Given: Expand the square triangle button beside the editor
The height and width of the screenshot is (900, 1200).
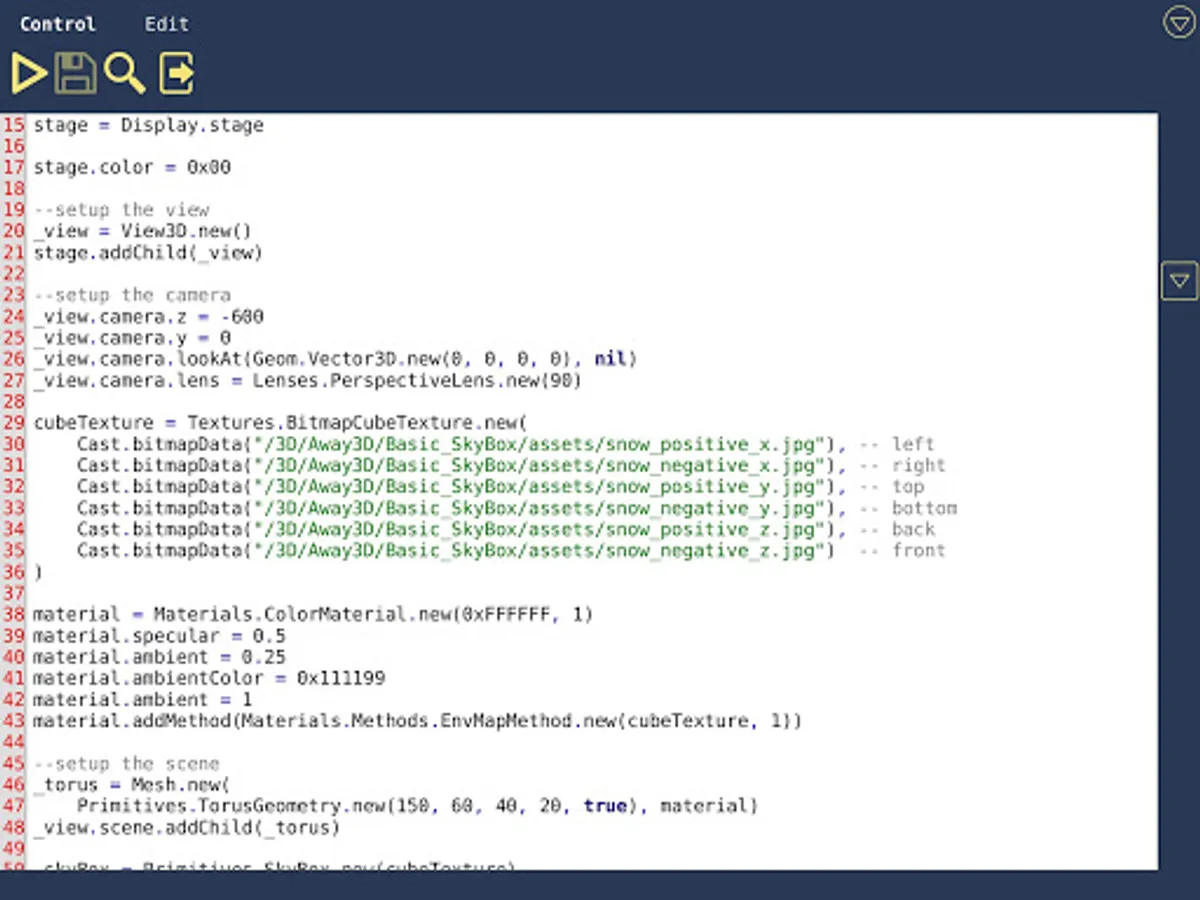Looking at the screenshot, I should pos(1180,281).
